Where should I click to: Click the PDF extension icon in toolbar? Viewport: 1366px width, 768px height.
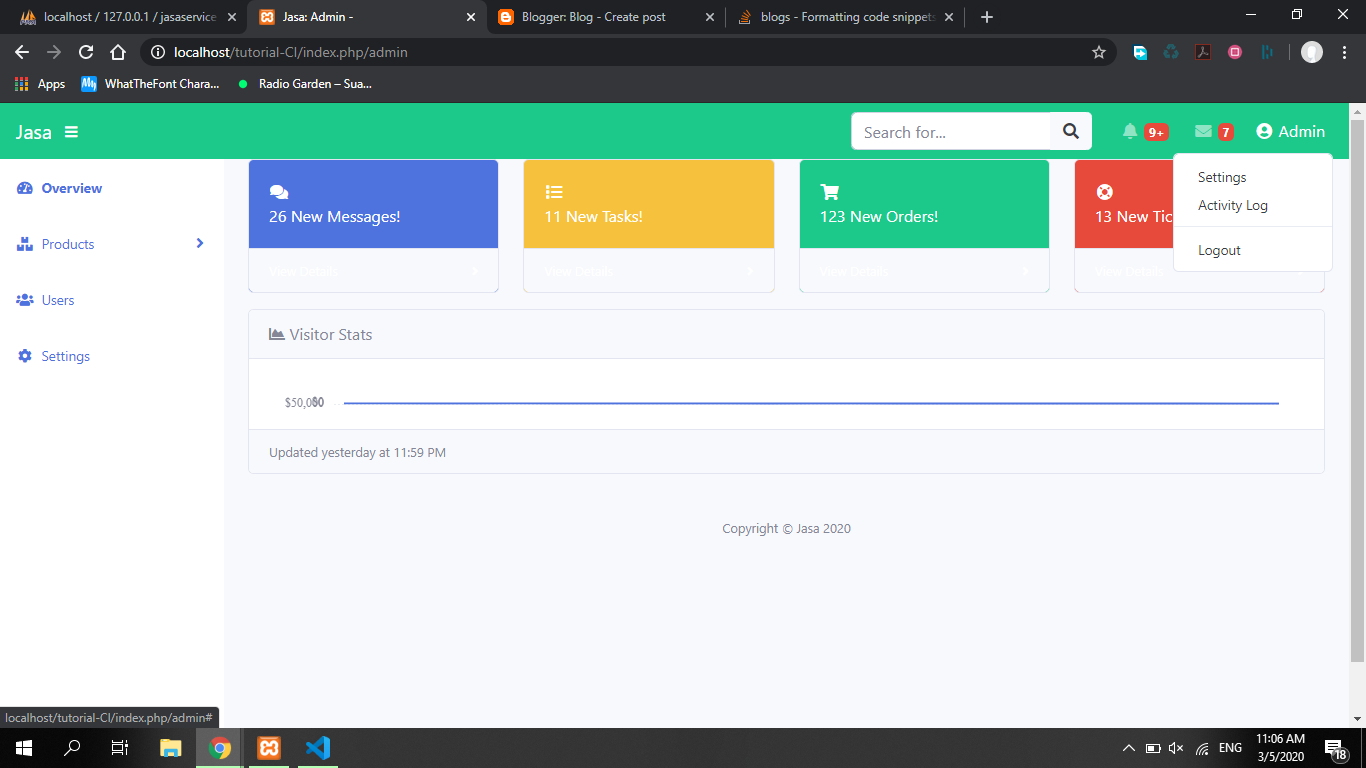[x=1203, y=52]
